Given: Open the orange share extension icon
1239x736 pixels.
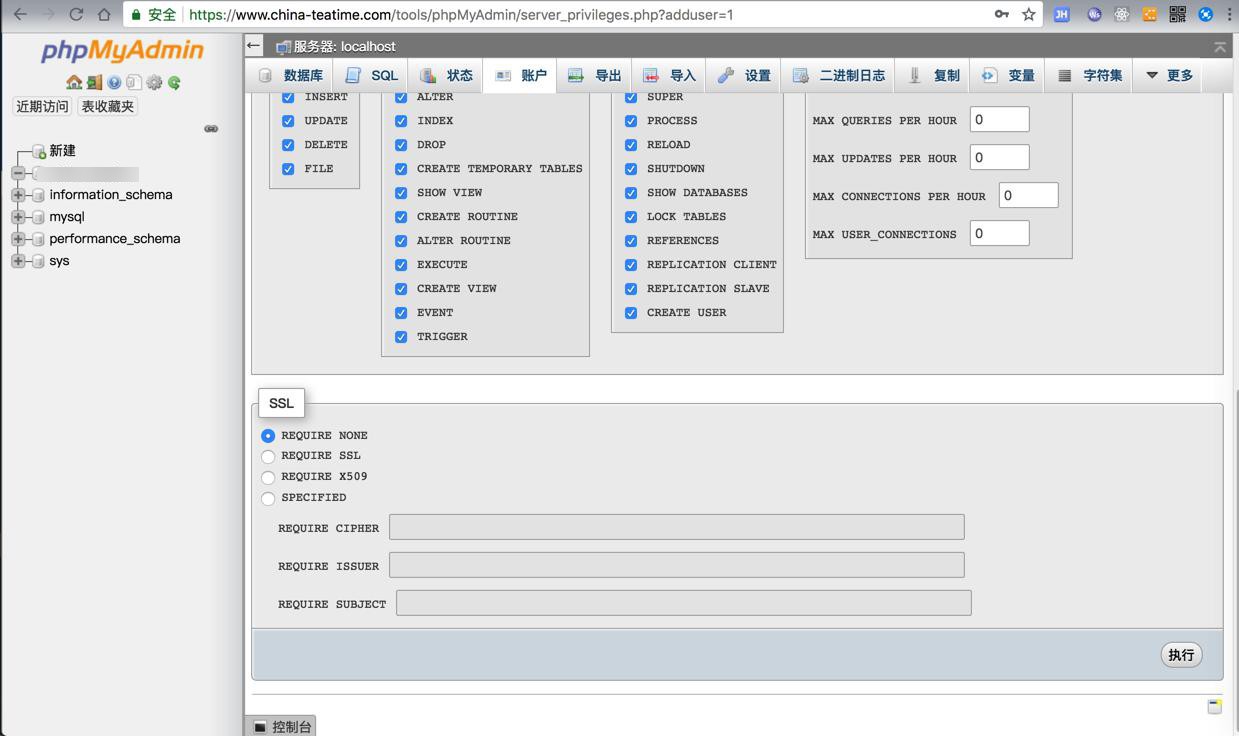Looking at the screenshot, I should 1149,15.
